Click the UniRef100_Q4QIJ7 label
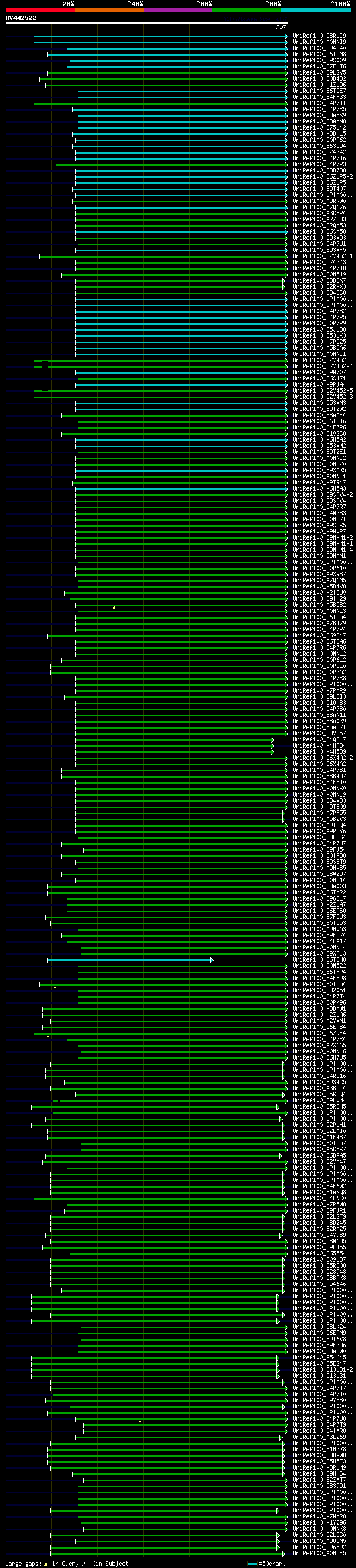This screenshot has width=356, height=1568. click(319, 740)
